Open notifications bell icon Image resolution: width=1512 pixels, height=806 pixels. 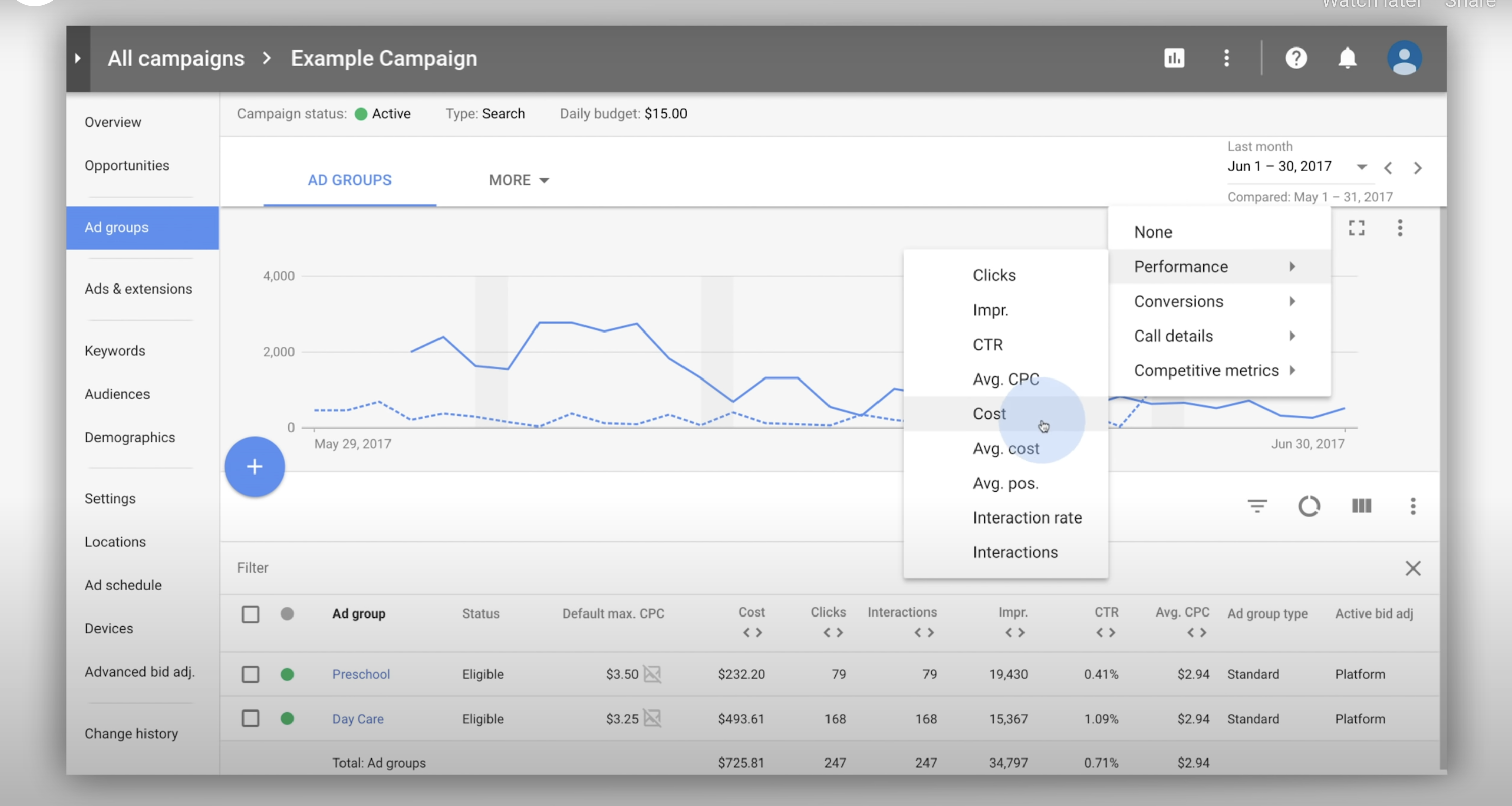click(1347, 58)
